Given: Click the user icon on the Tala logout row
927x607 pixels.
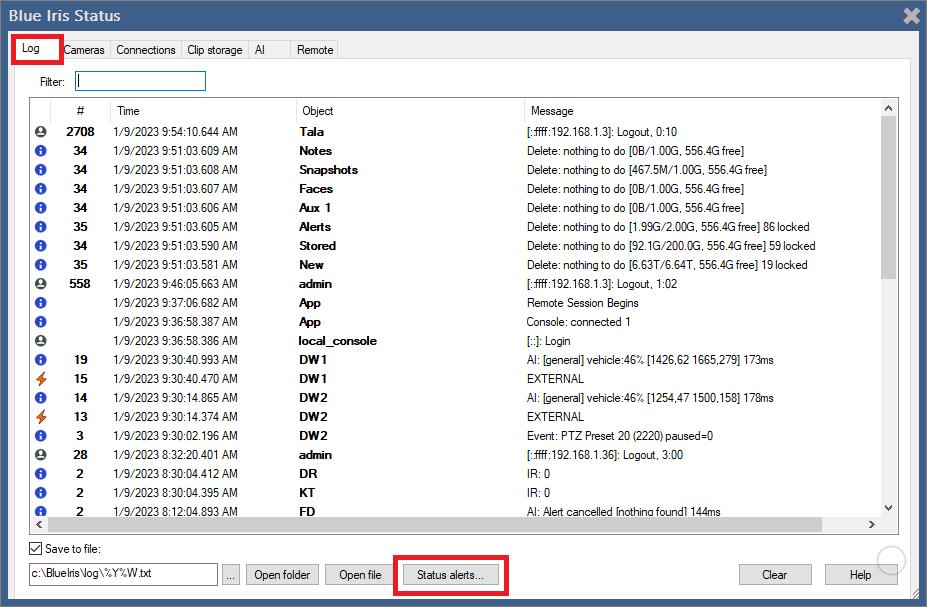Looking at the screenshot, I should click(40, 132).
